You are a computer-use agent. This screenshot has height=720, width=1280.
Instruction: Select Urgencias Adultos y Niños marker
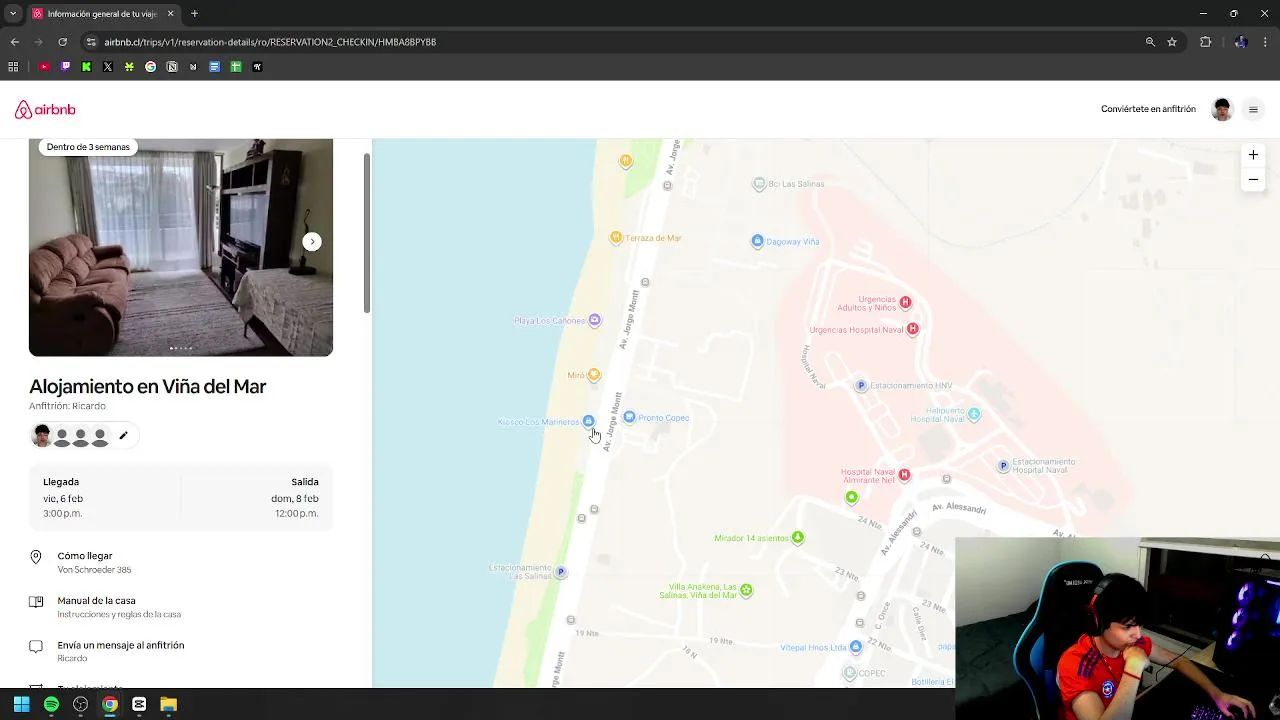905,302
